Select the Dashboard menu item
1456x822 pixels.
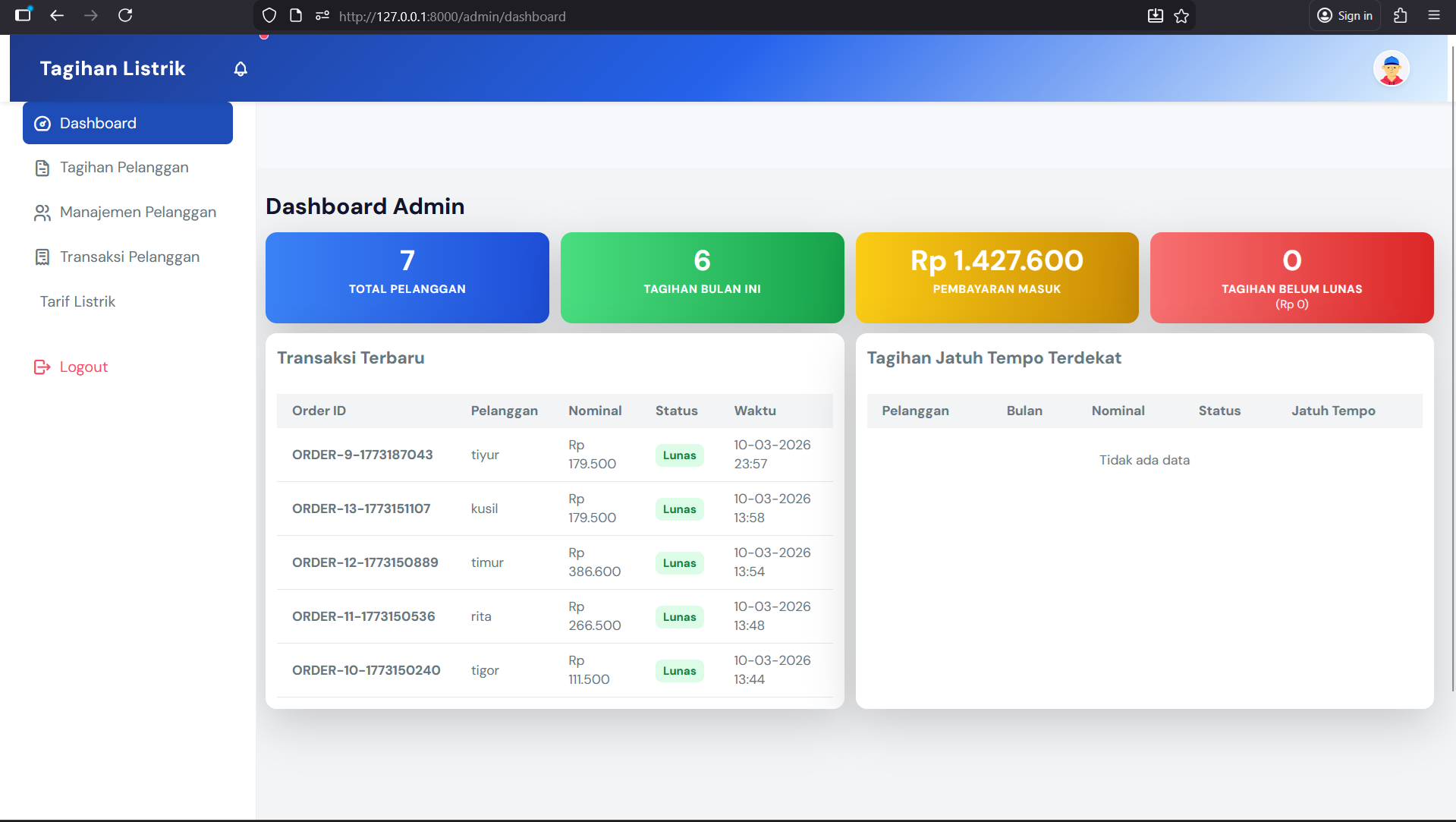127,123
